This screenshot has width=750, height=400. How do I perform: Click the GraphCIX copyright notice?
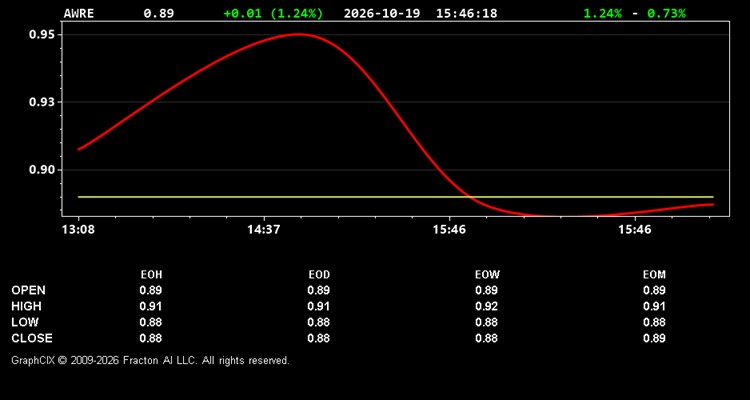[150, 360]
